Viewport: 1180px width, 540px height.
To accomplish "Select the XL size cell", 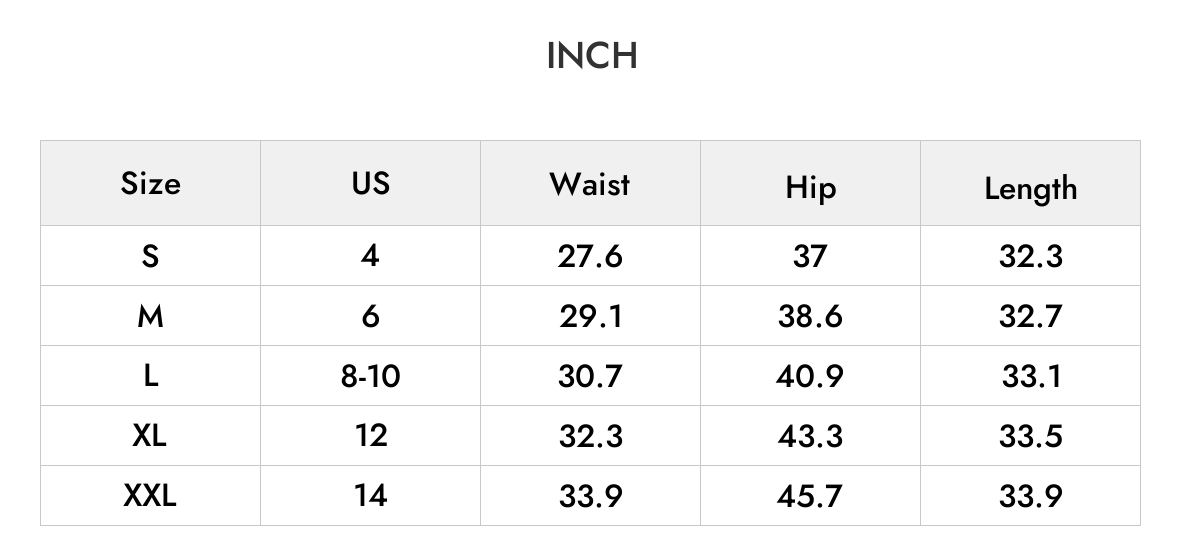I will coord(151,436).
